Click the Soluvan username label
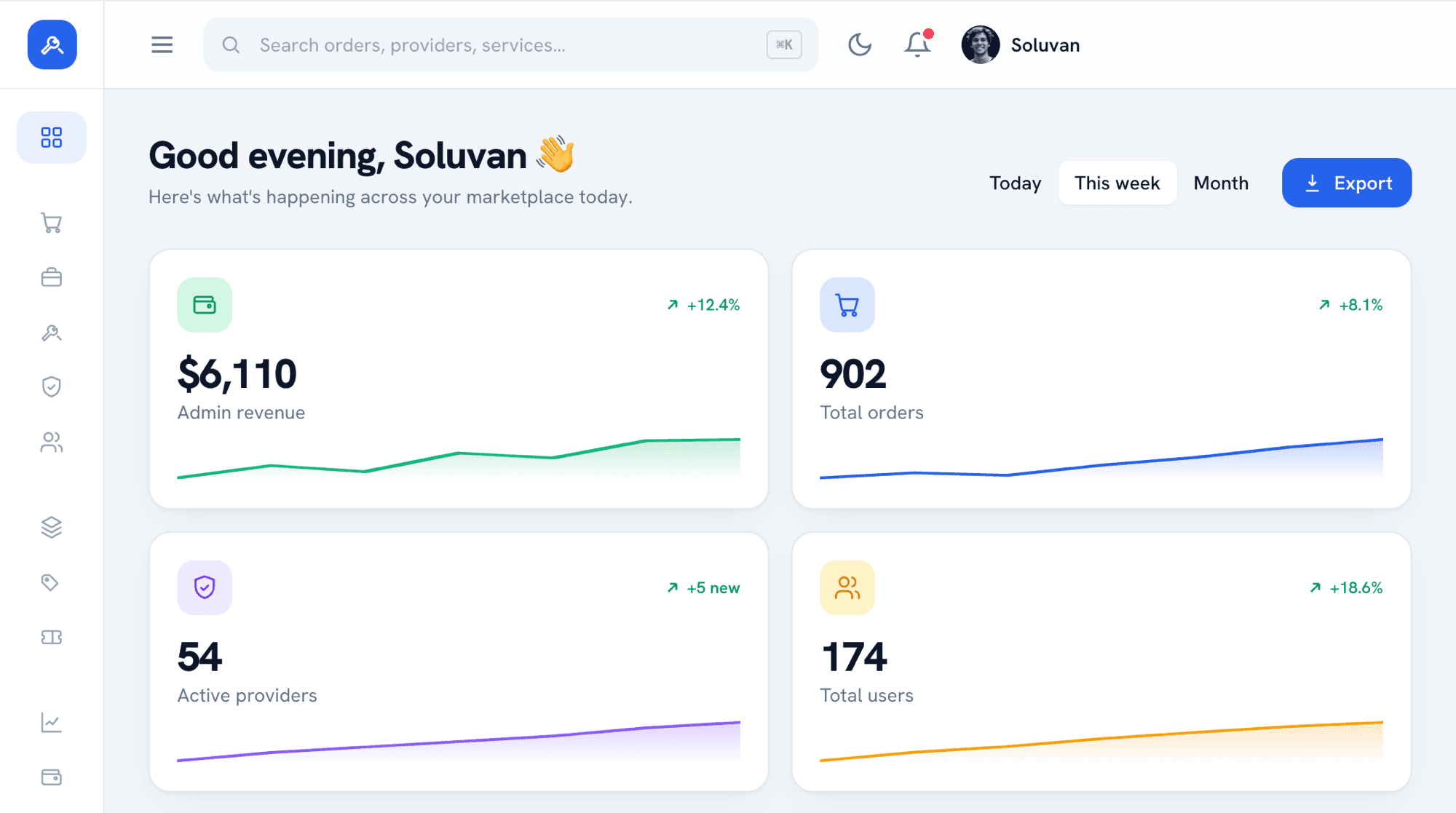 click(x=1045, y=45)
